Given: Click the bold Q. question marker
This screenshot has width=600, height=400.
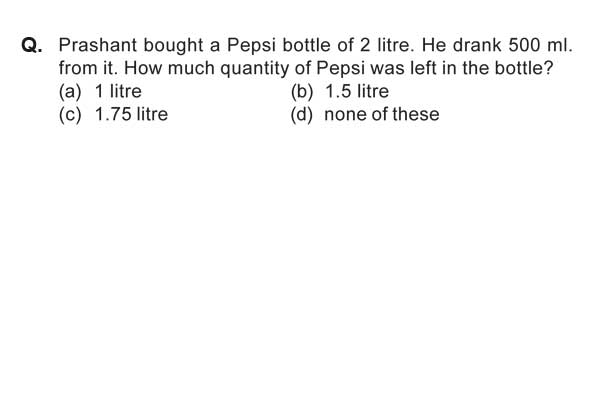Looking at the screenshot, I should coord(32,46).
